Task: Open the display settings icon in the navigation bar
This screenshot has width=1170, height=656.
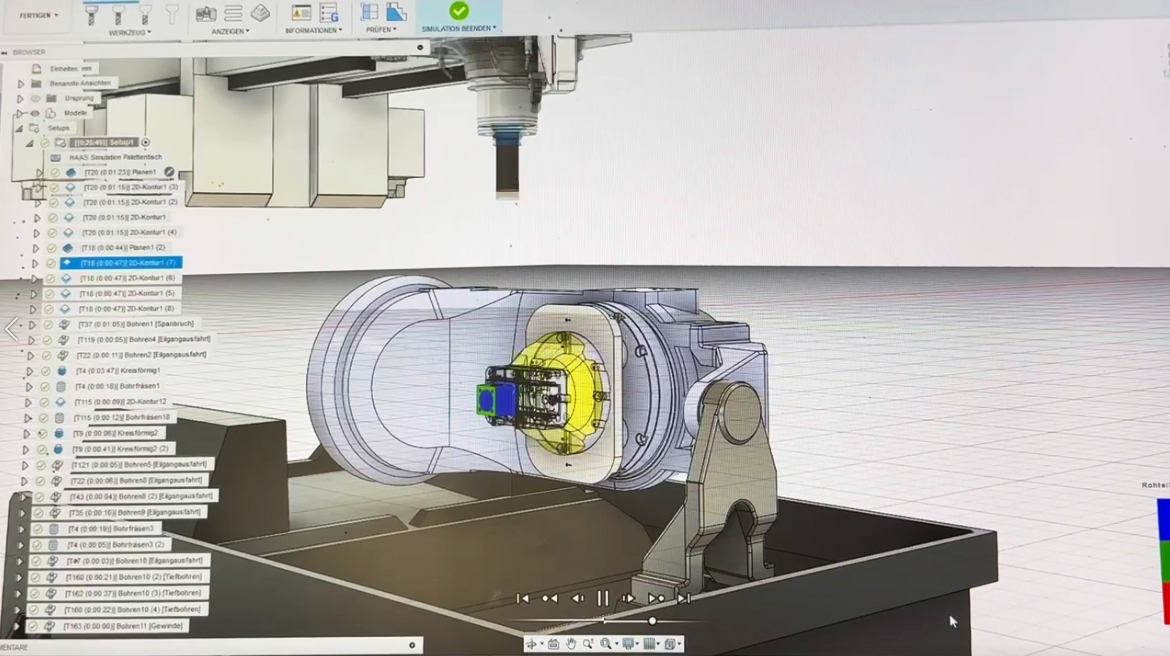Action: point(628,645)
